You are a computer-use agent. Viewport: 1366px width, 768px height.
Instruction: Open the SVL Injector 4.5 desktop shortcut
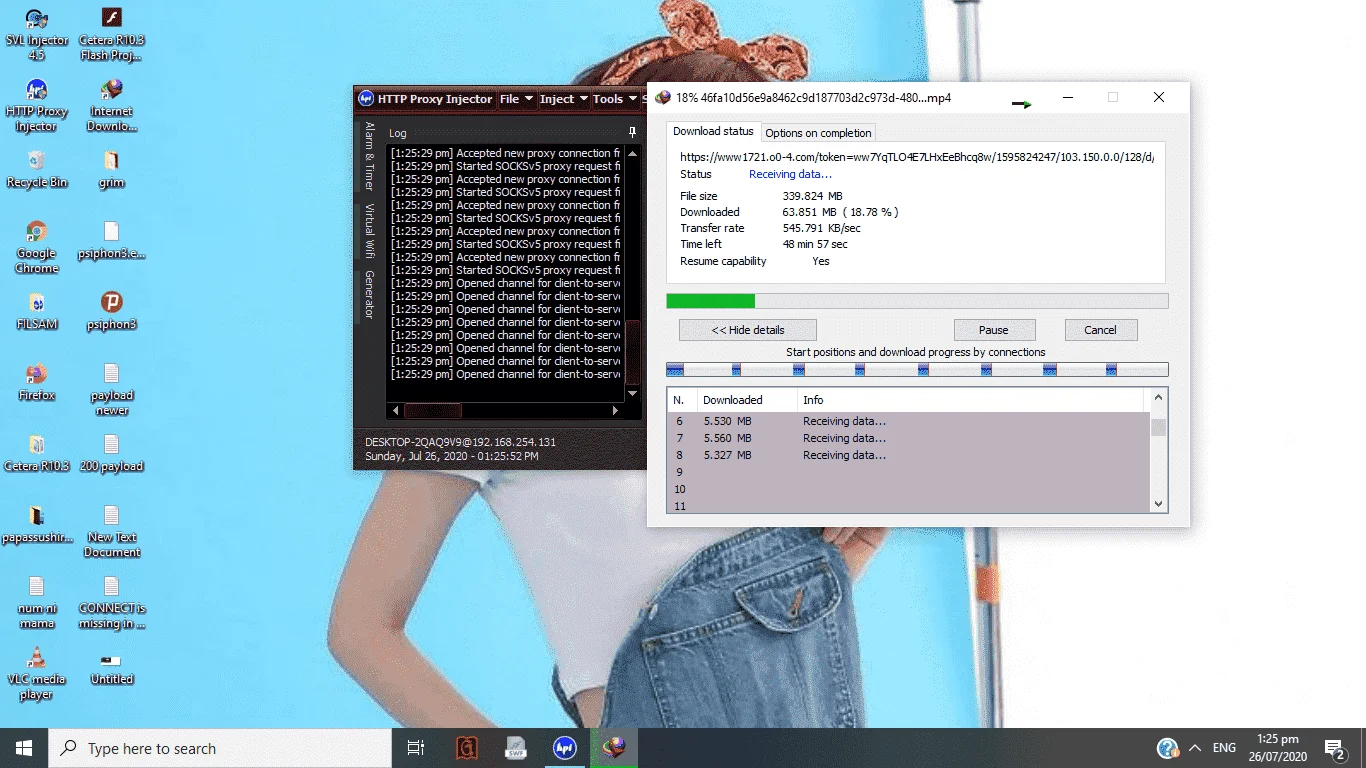click(37, 32)
